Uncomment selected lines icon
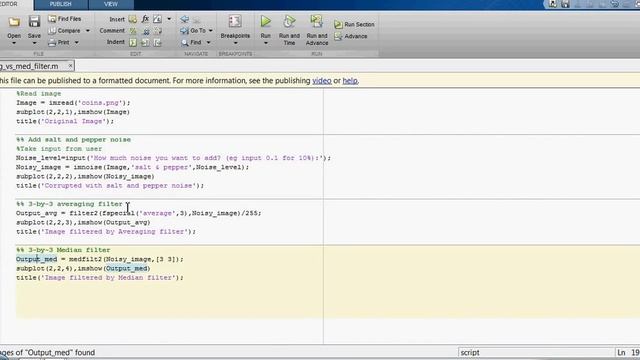The height and width of the screenshot is (360, 640). [146, 31]
